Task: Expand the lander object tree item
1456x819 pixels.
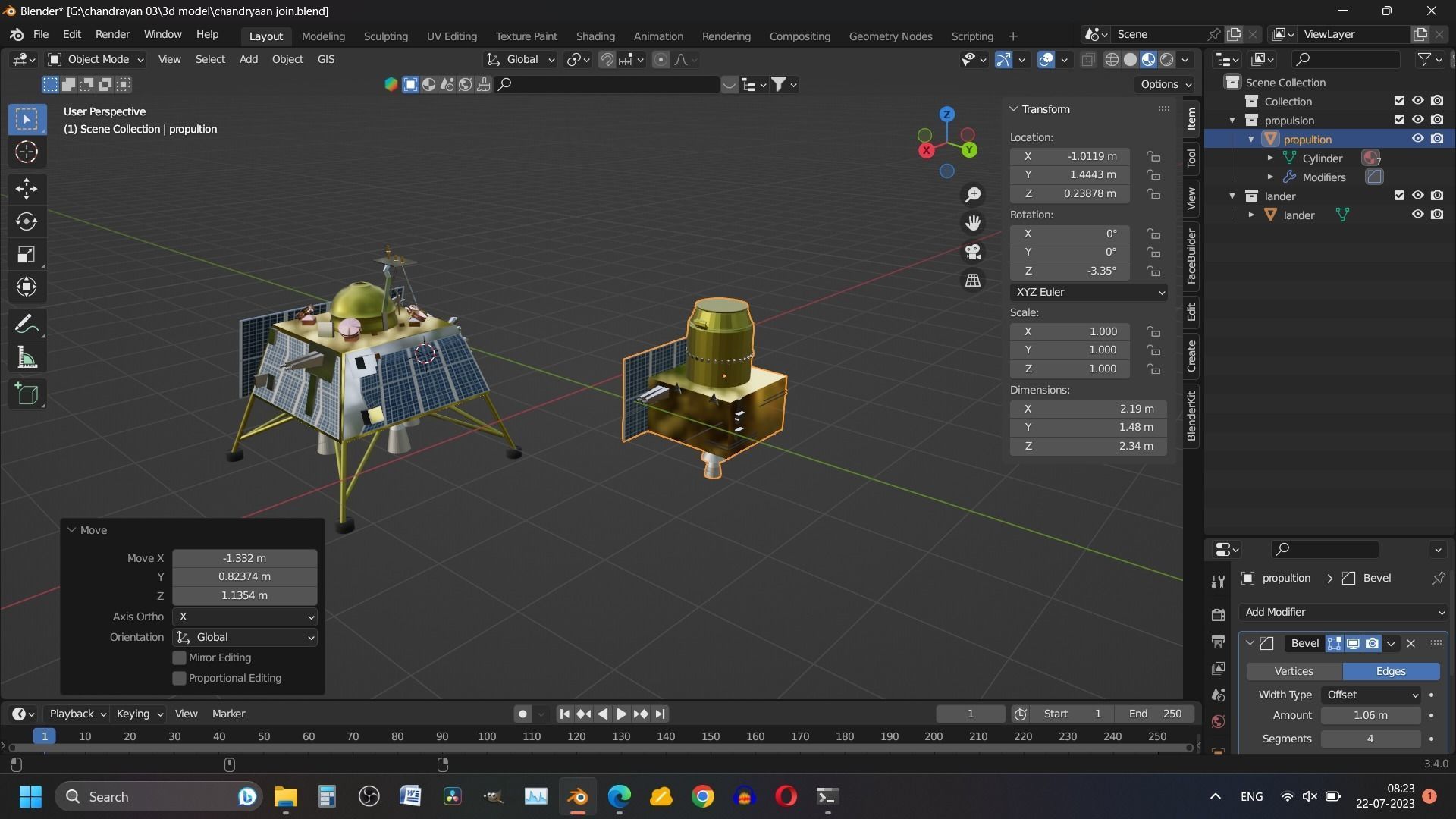Action: pos(1251,215)
